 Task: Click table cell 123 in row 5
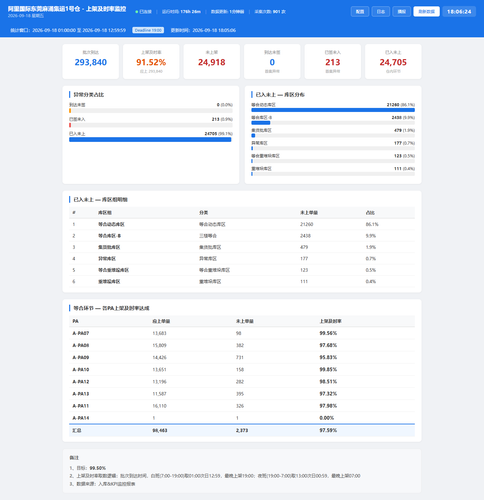click(x=304, y=270)
